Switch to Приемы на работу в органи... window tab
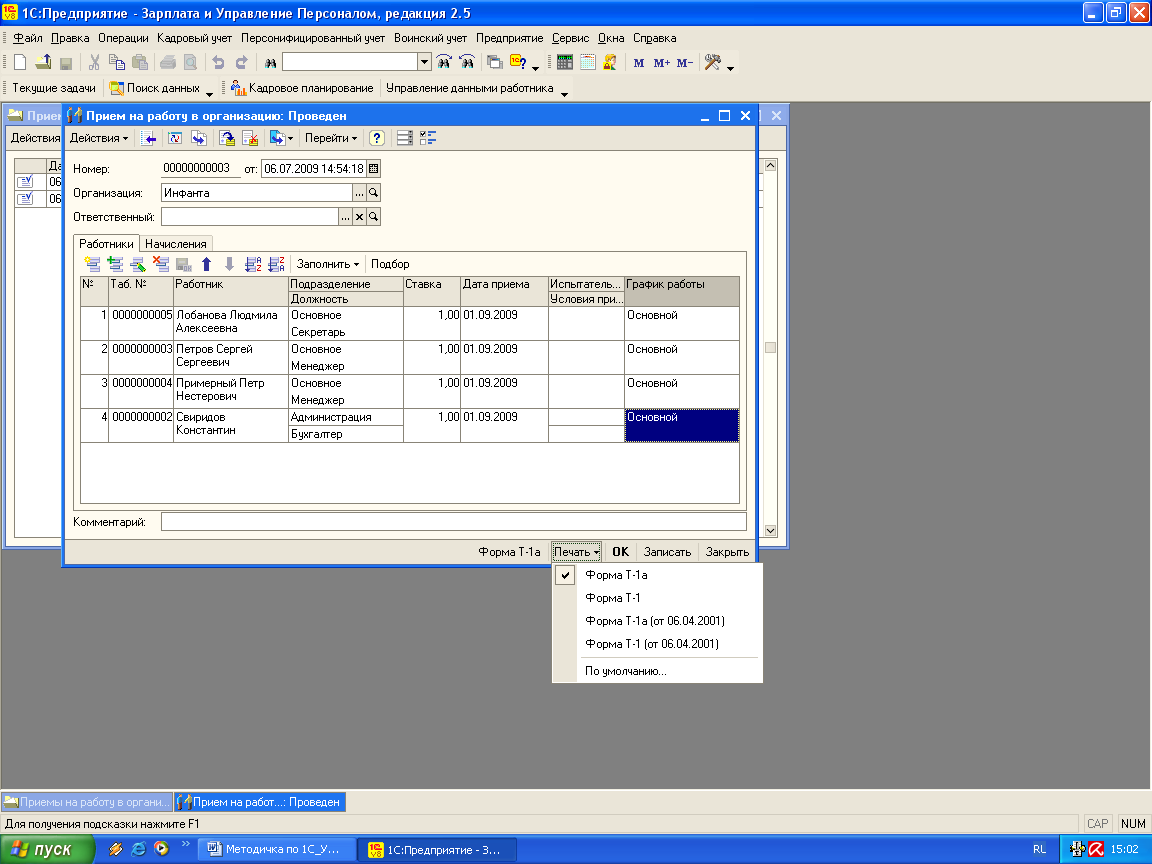 pos(87,802)
